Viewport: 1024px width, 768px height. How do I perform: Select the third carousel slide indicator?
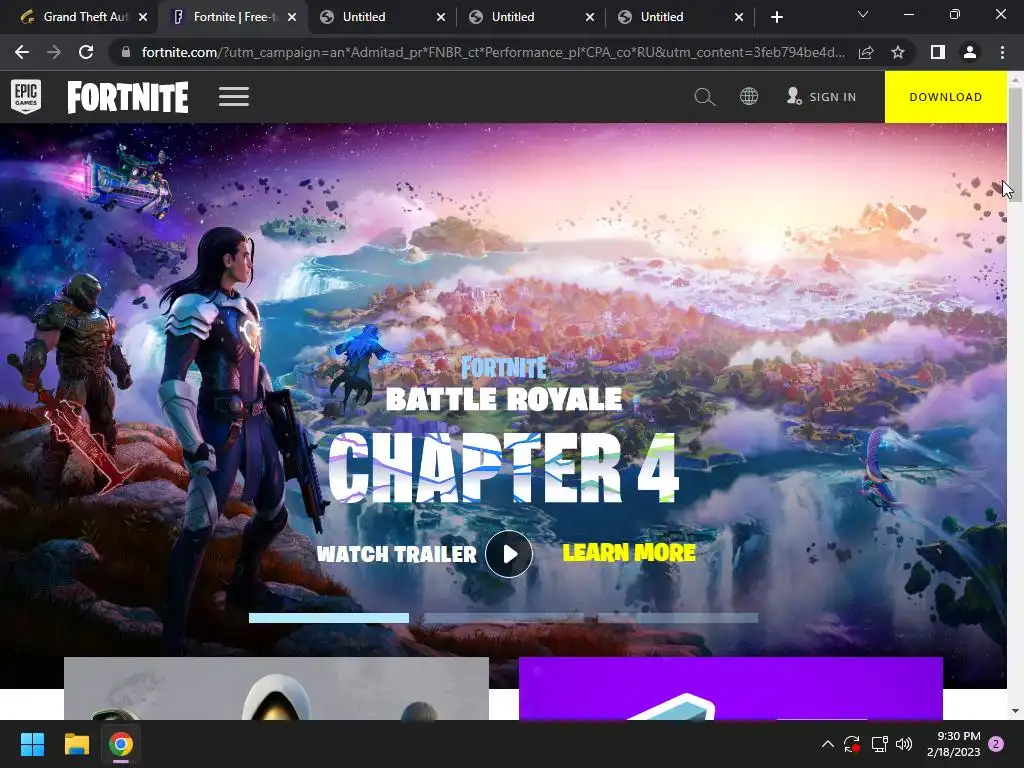tap(678, 618)
